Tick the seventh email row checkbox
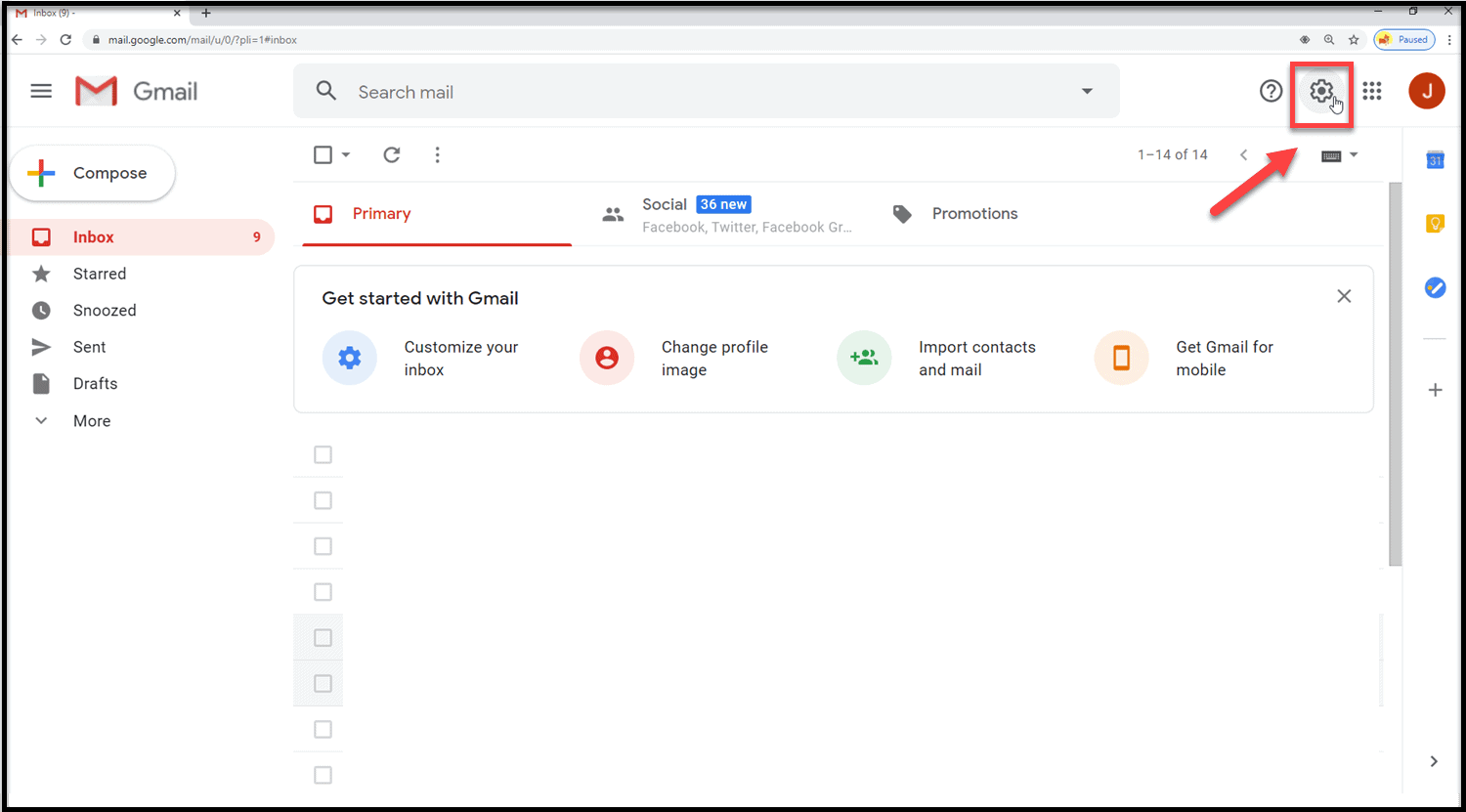The width and height of the screenshot is (1466, 812). (323, 730)
